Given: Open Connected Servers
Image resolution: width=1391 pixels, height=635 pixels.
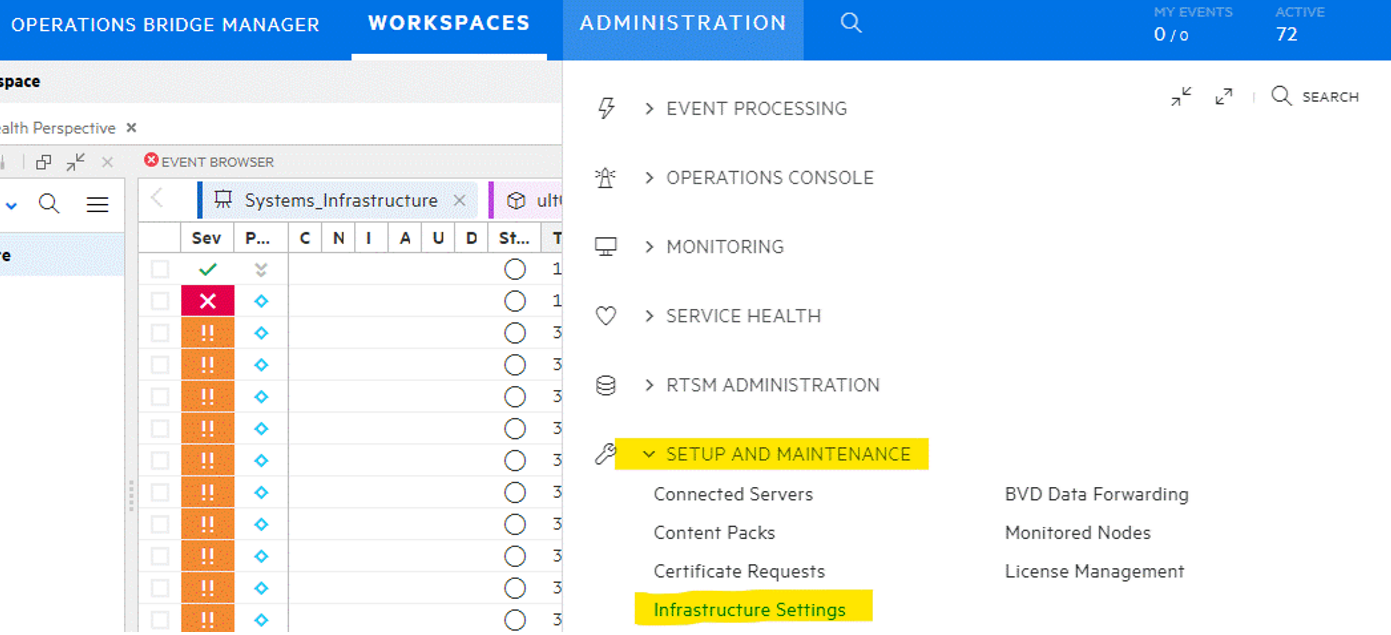Looking at the screenshot, I should coord(733,494).
